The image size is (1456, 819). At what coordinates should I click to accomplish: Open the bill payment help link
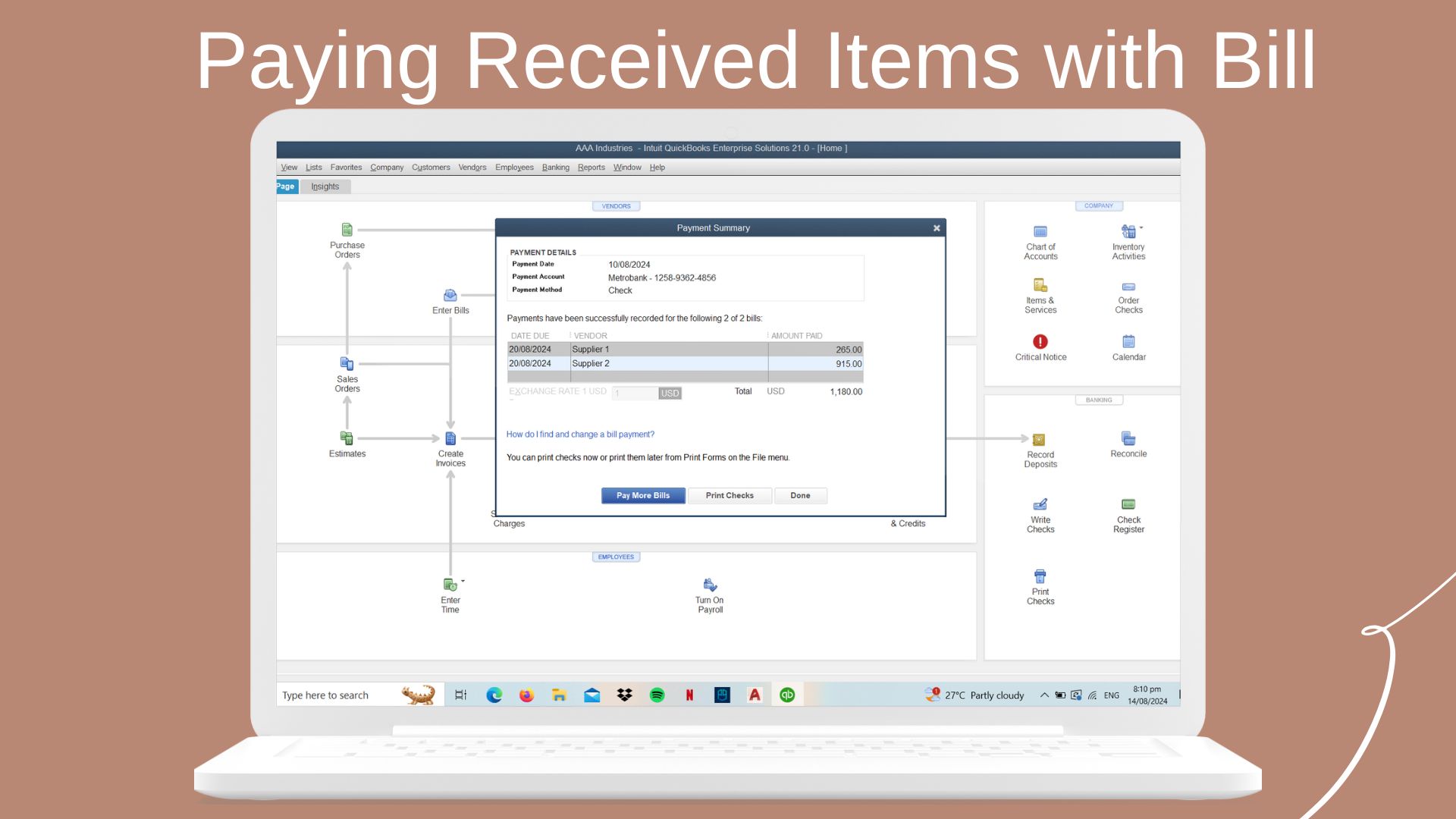click(580, 435)
